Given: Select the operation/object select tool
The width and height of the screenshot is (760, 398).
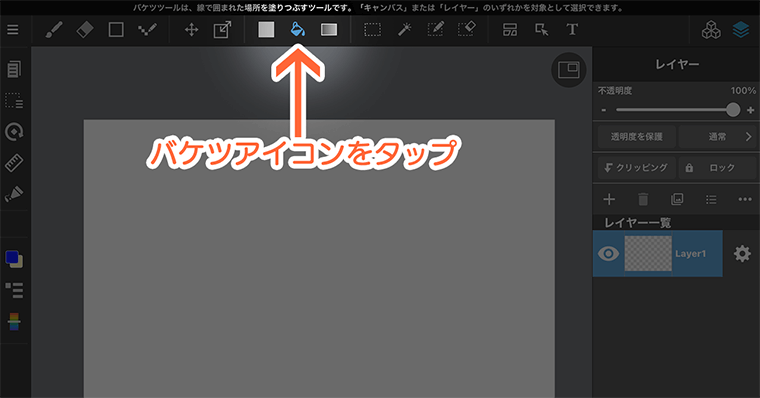Looking at the screenshot, I should point(541,30).
